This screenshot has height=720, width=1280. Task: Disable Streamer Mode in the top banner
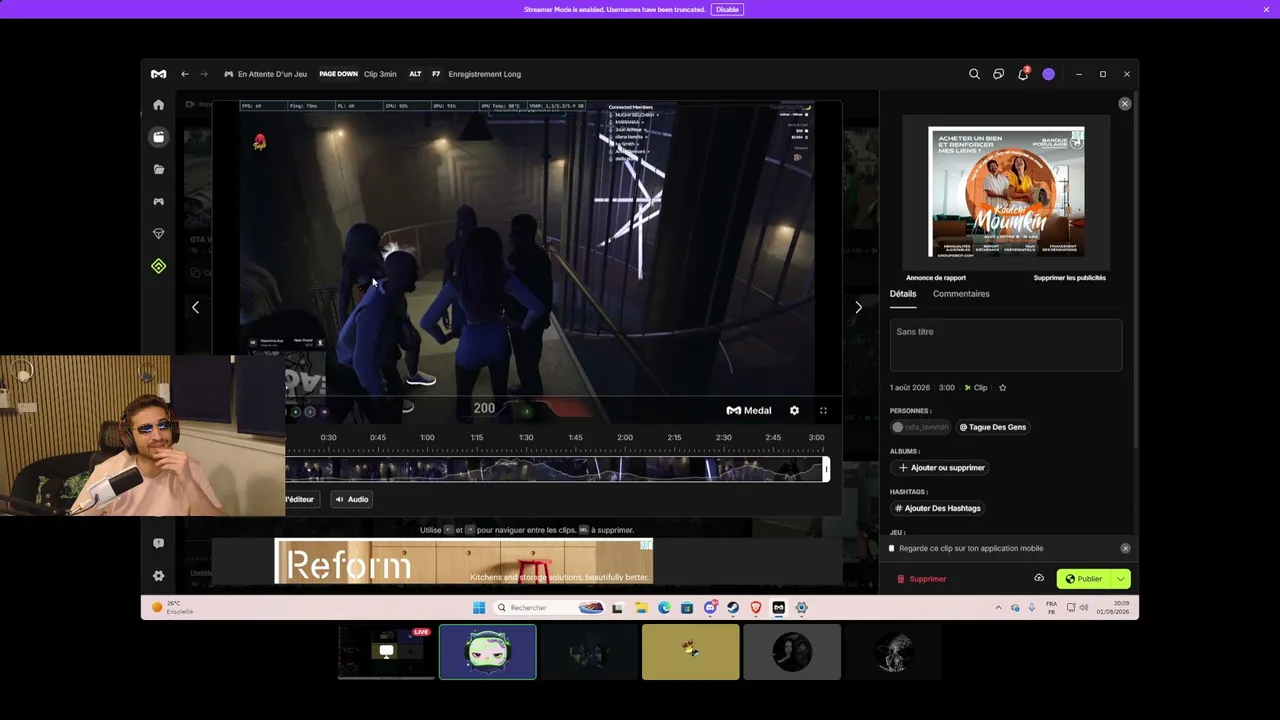[727, 9]
